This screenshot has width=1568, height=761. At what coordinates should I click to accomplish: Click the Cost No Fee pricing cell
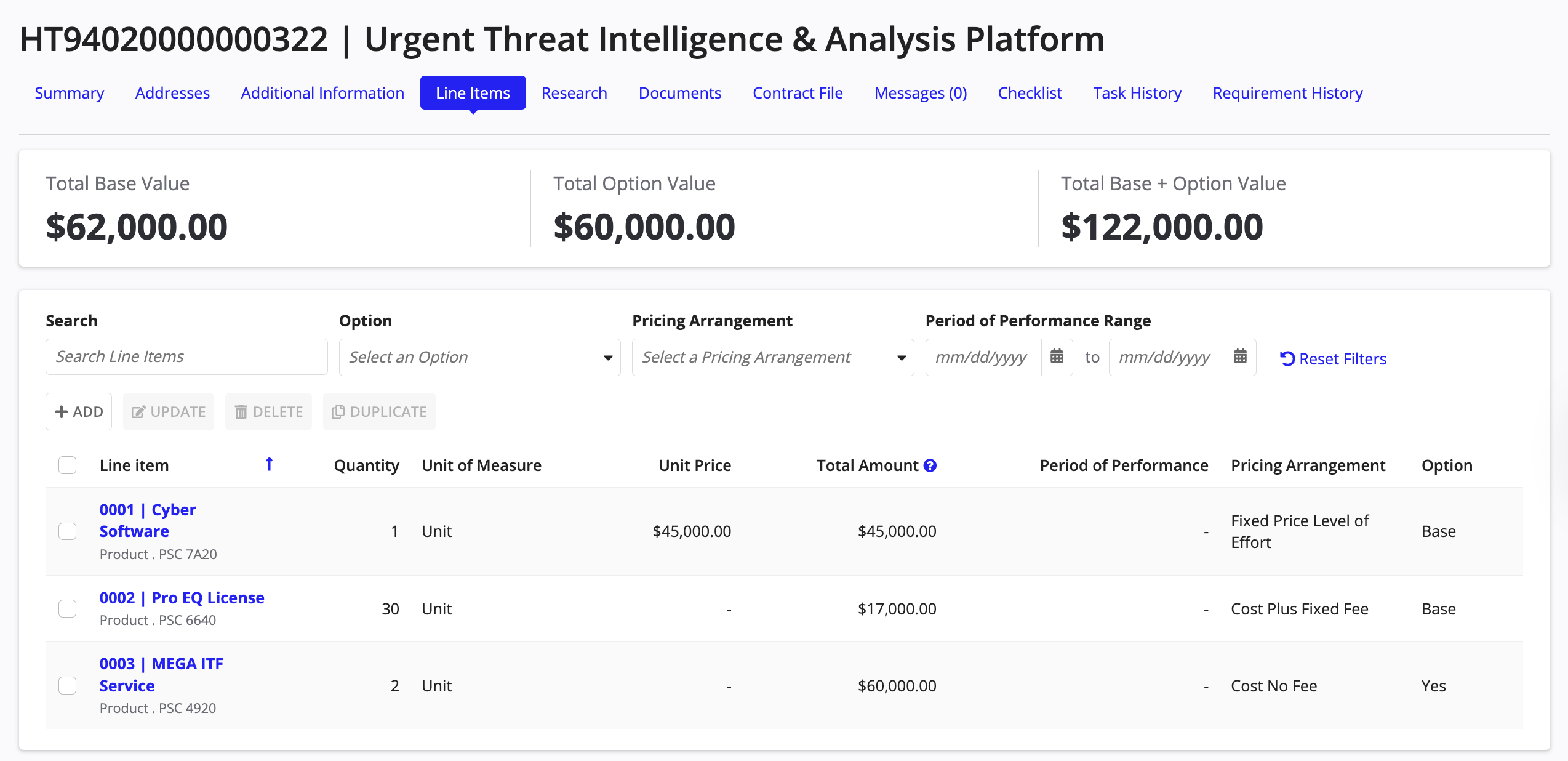(1273, 686)
